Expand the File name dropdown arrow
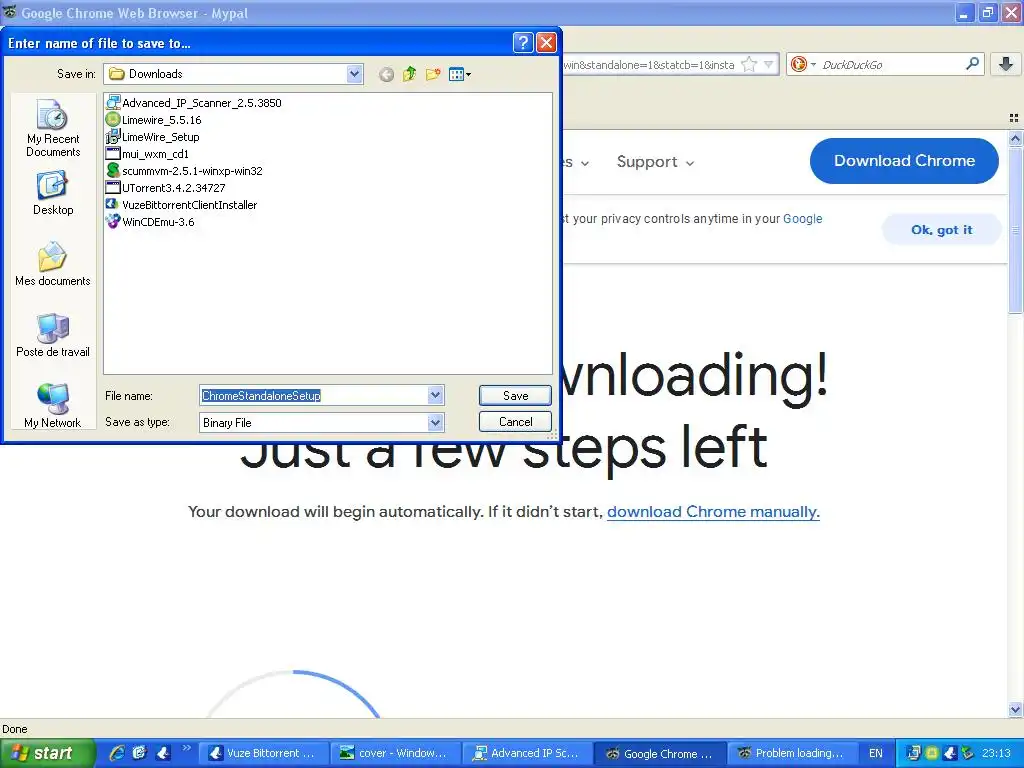Image resolution: width=1024 pixels, height=768 pixels. [x=436, y=395]
